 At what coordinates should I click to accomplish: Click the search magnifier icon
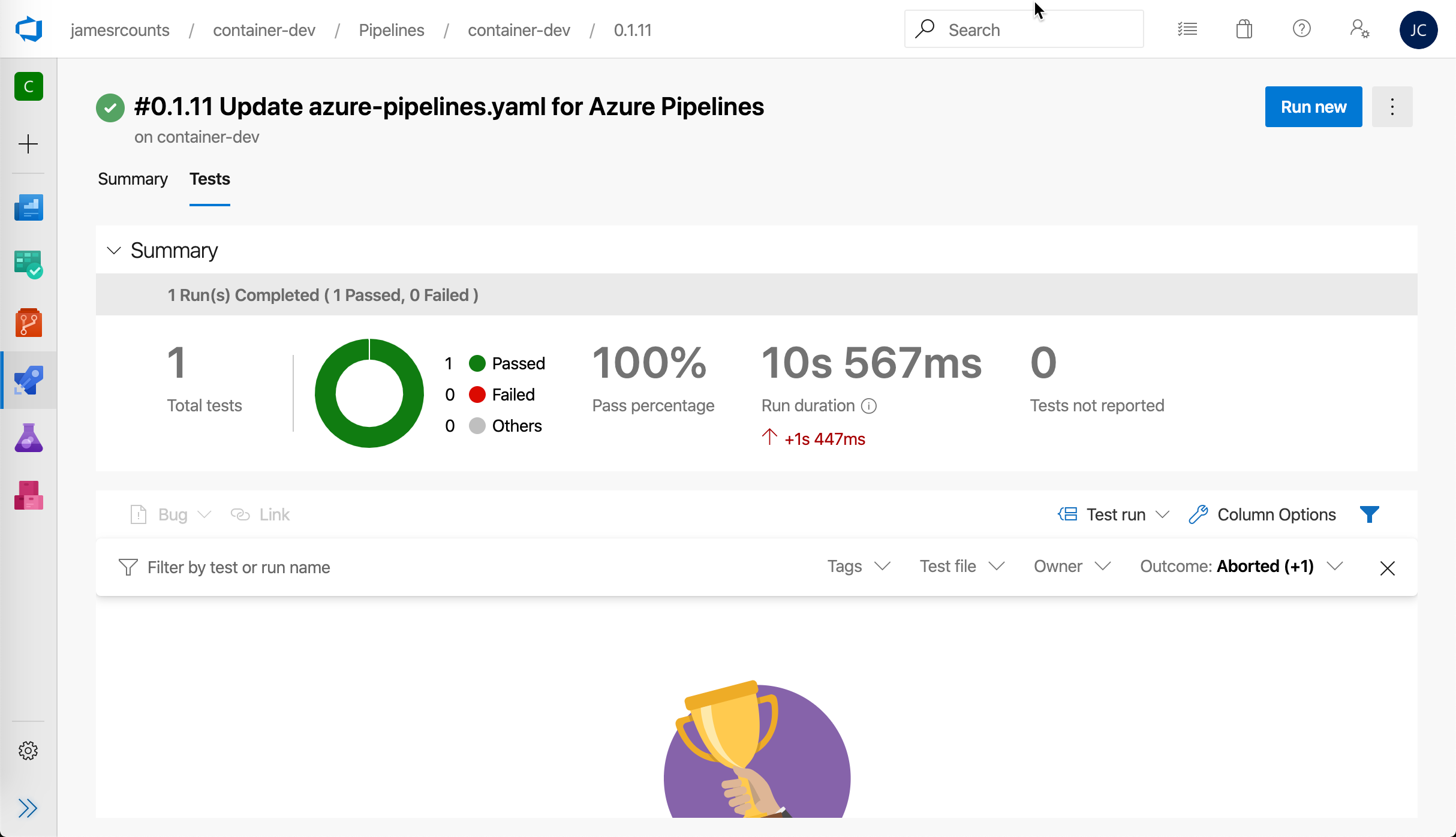(x=924, y=29)
